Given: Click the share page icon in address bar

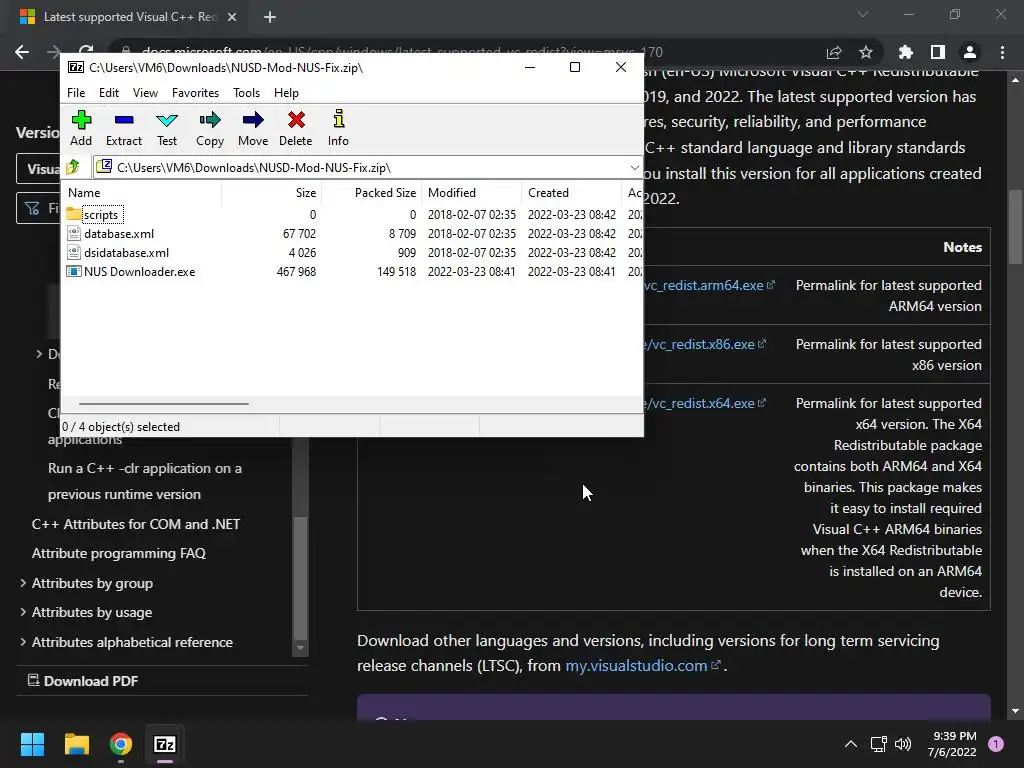Looking at the screenshot, I should [x=834, y=52].
